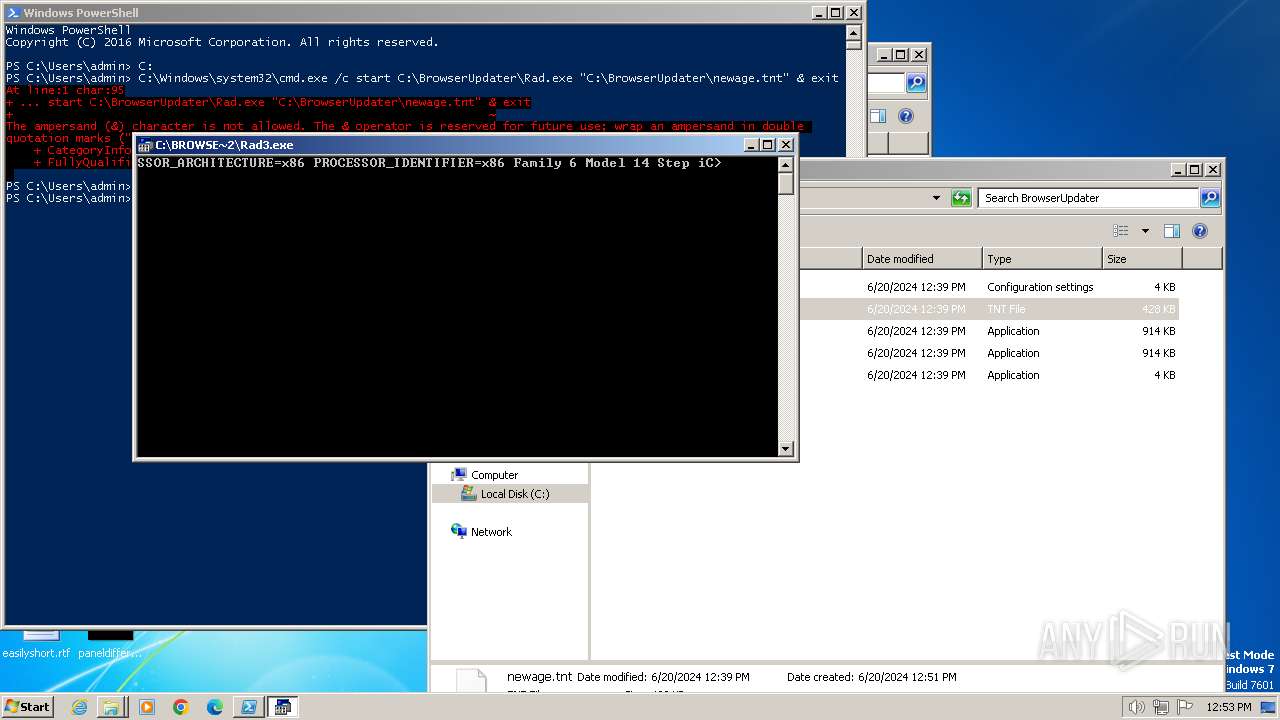Open the network icon in the system tray
The height and width of the screenshot is (720, 1280).
[1161, 707]
